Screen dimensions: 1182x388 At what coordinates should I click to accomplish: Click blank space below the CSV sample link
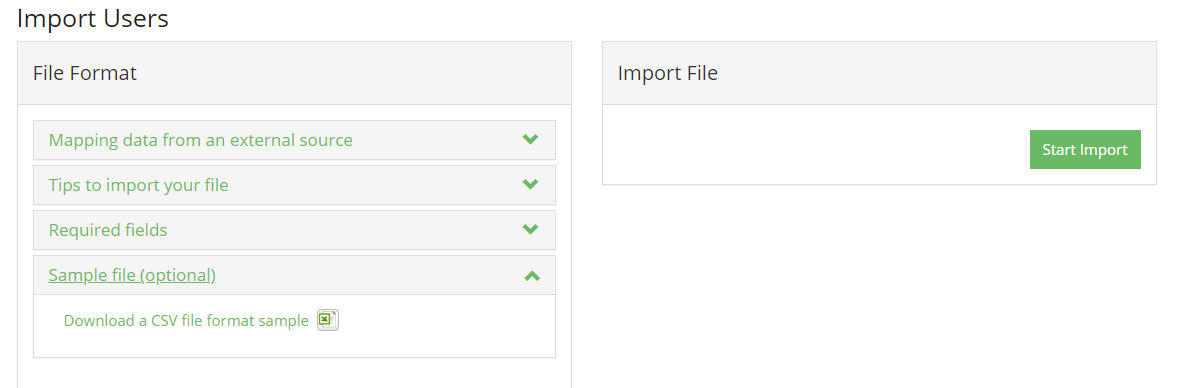click(294, 344)
